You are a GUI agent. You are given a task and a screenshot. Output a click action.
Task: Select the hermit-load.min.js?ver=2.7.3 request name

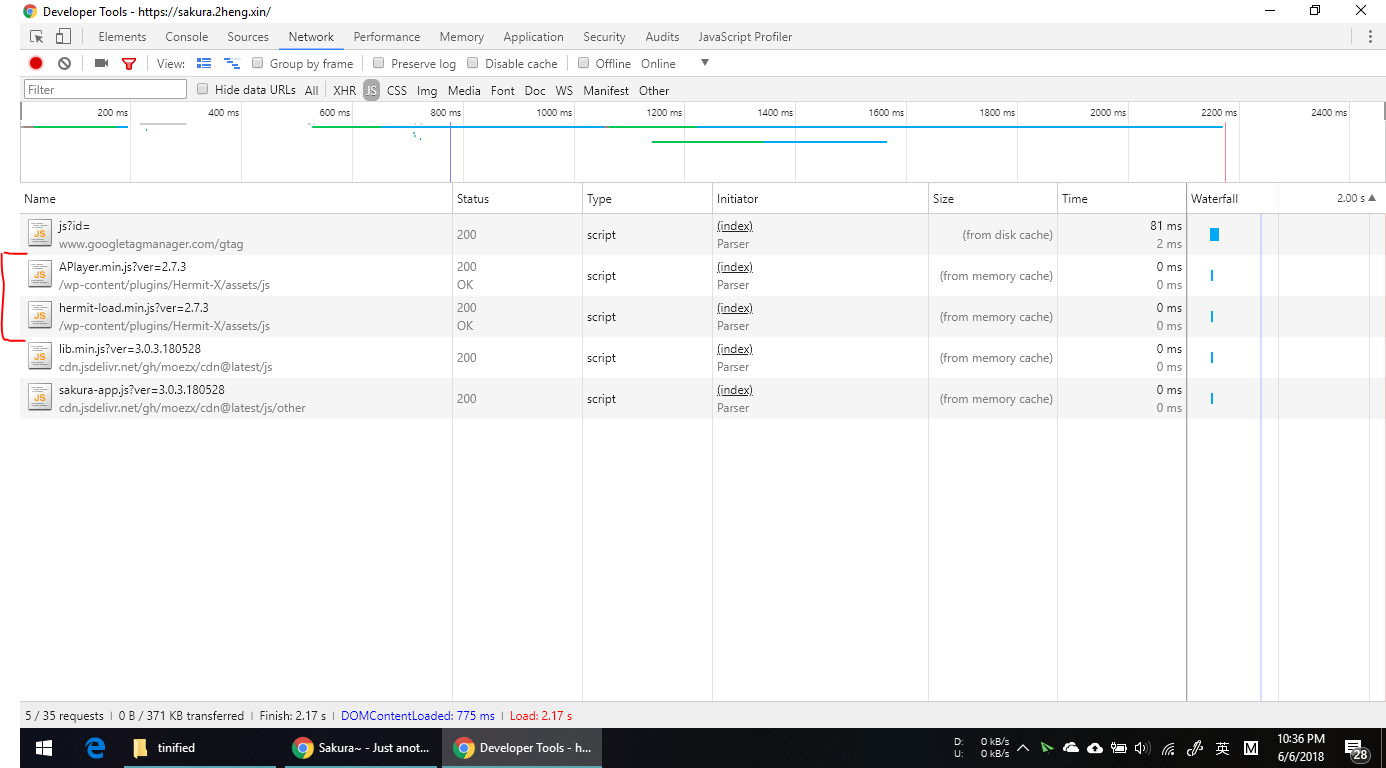tap(134, 308)
